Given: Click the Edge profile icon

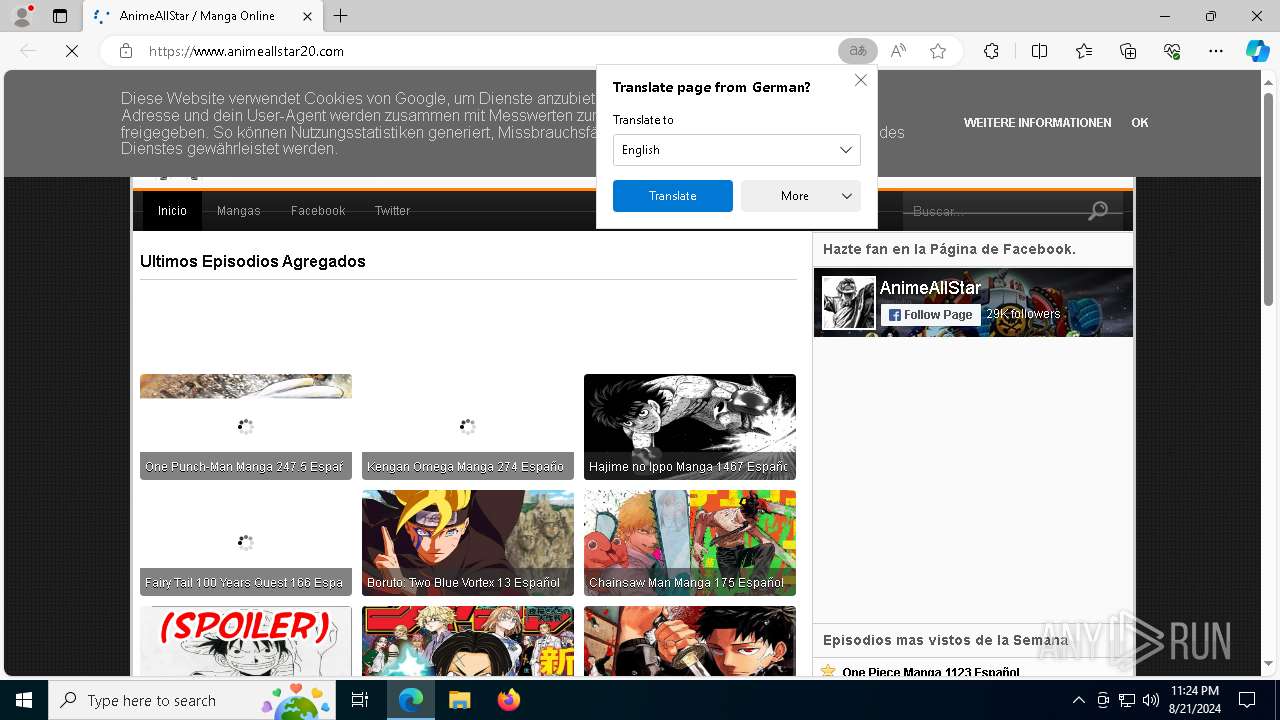Looking at the screenshot, I should (x=22, y=16).
